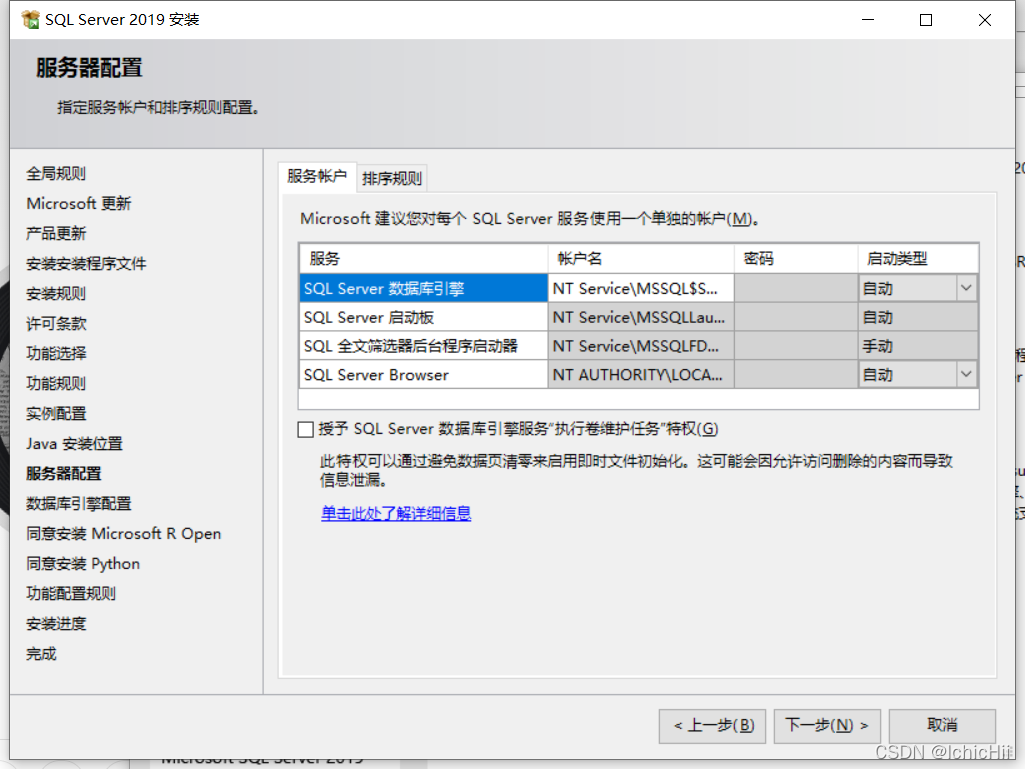This screenshot has height=769, width=1025.
Task: Click the NT Service\MSSQLLau... account cell
Action: [641, 317]
